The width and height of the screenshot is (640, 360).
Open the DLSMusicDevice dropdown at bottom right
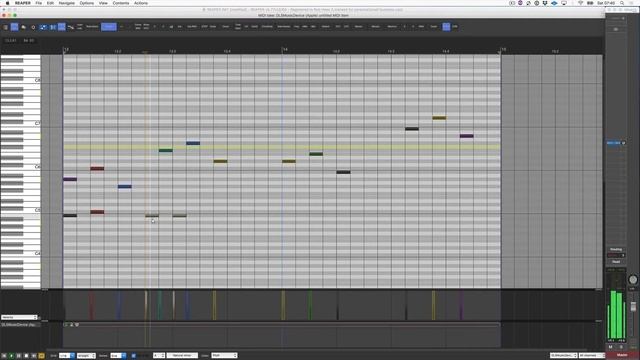[563, 356]
